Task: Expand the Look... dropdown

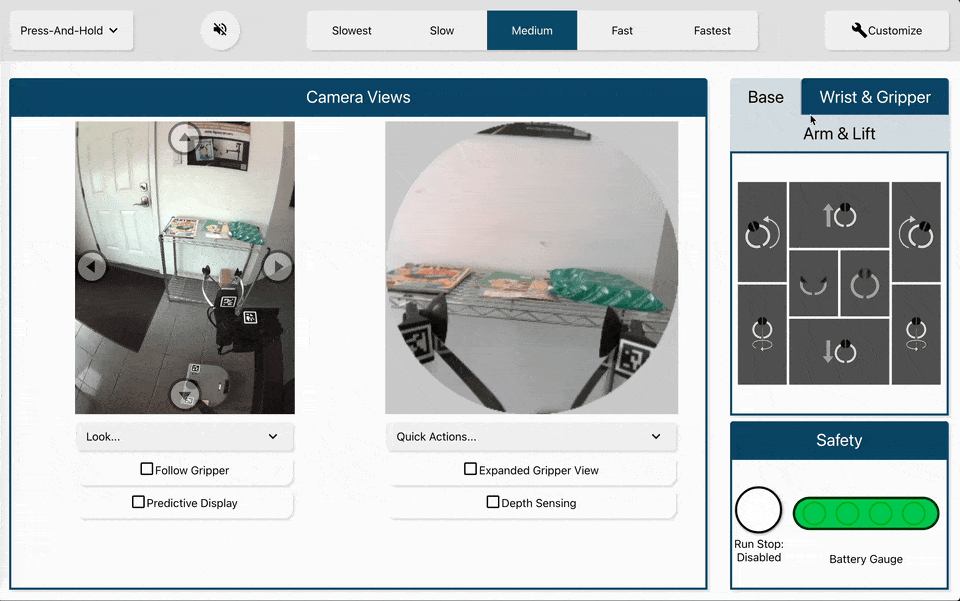Action: point(185,436)
